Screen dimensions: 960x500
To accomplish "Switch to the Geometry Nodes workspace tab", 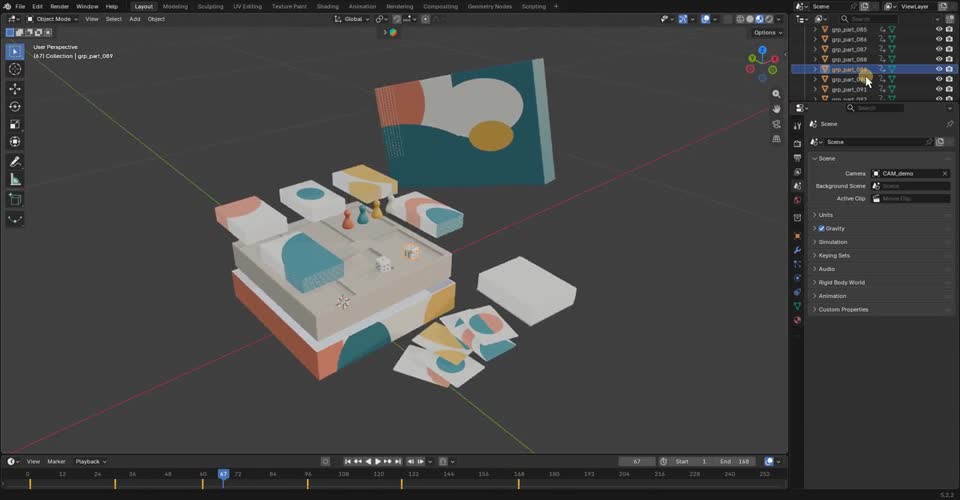I will click(x=489, y=6).
